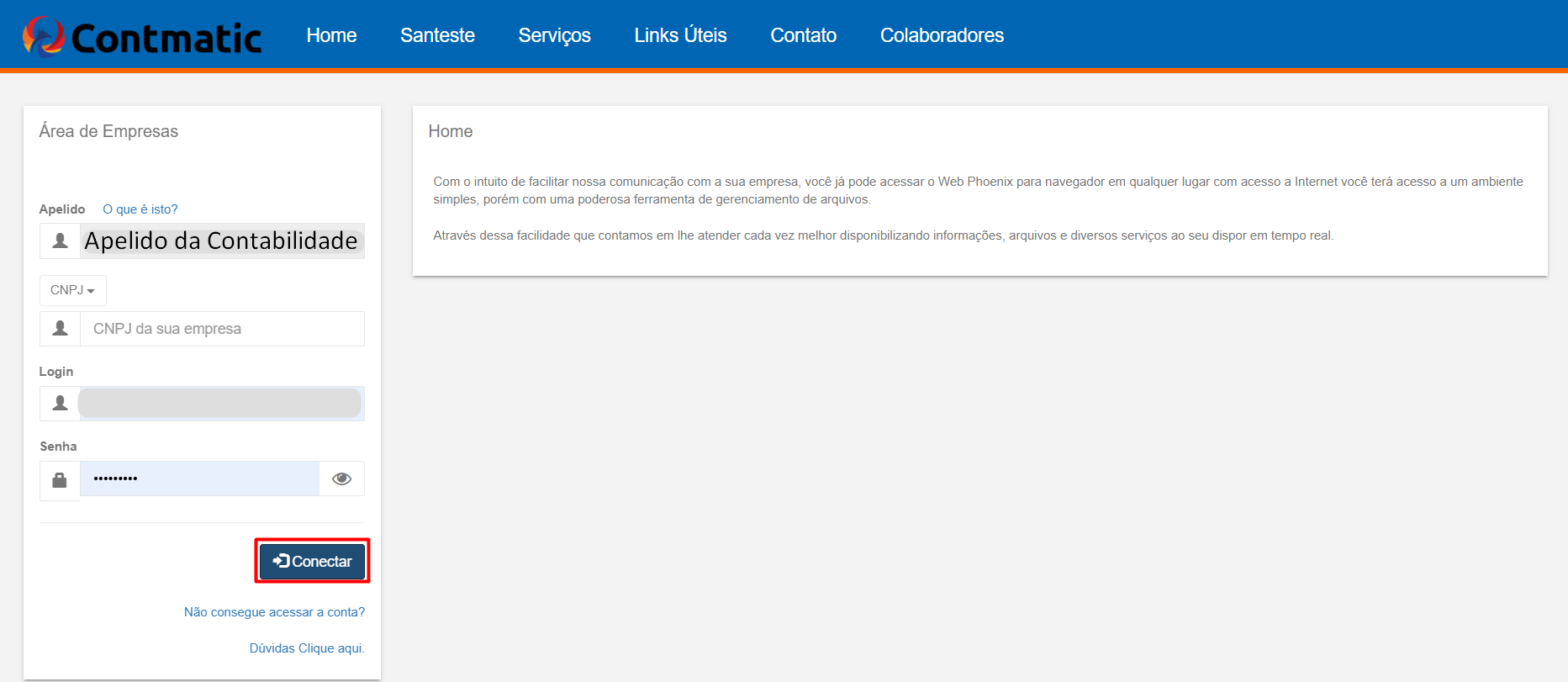This screenshot has height=682, width=1568.
Task: Open the Contato menu item
Action: [803, 35]
